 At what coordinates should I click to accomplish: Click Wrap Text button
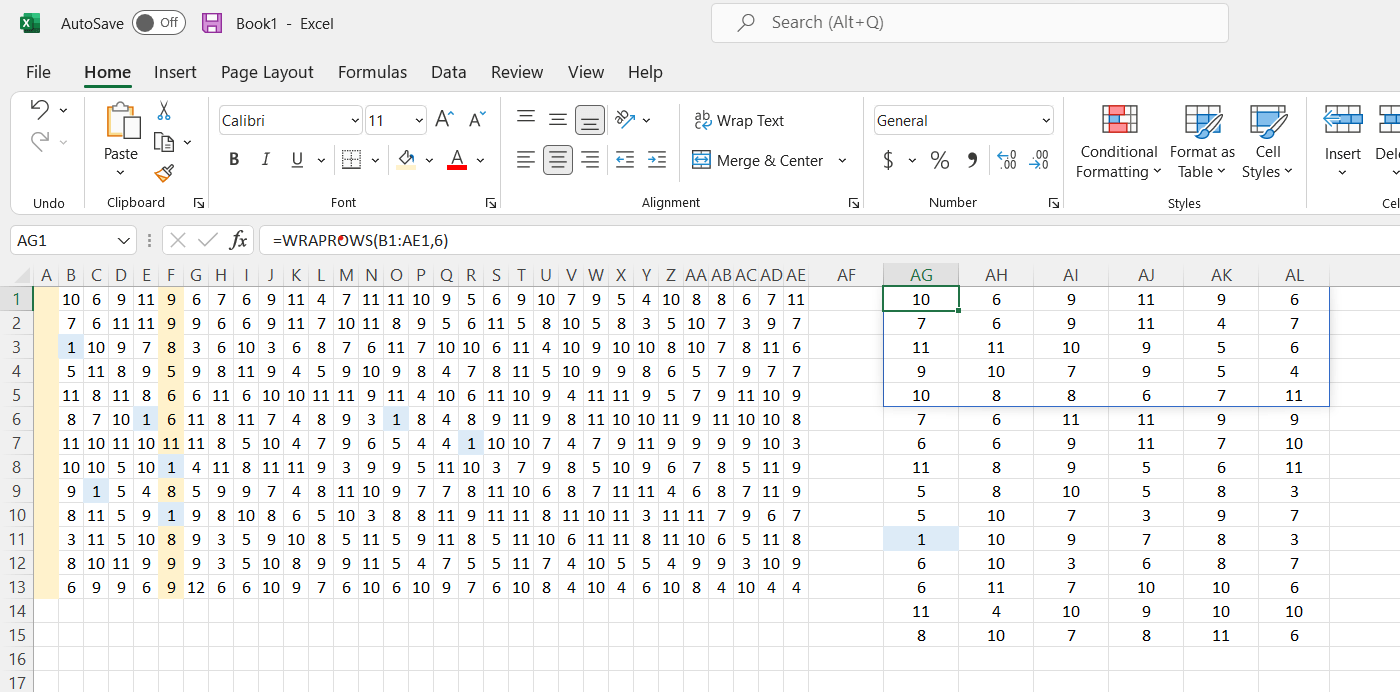[739, 120]
